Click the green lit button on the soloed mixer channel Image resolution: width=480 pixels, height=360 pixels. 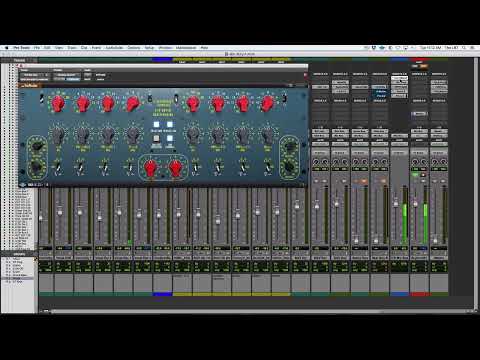pos(415,175)
